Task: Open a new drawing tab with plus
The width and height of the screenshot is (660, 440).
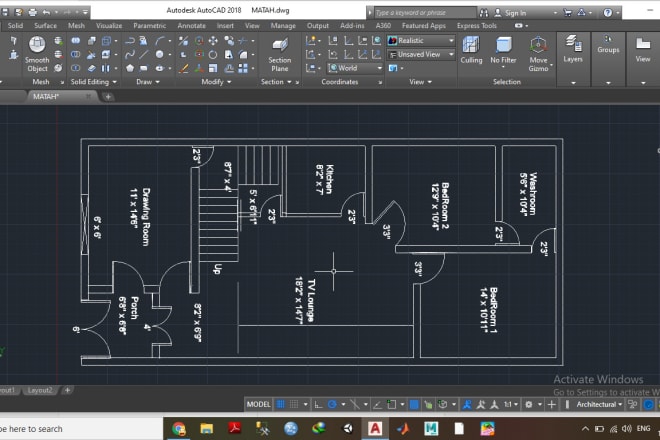Action: [x=108, y=97]
